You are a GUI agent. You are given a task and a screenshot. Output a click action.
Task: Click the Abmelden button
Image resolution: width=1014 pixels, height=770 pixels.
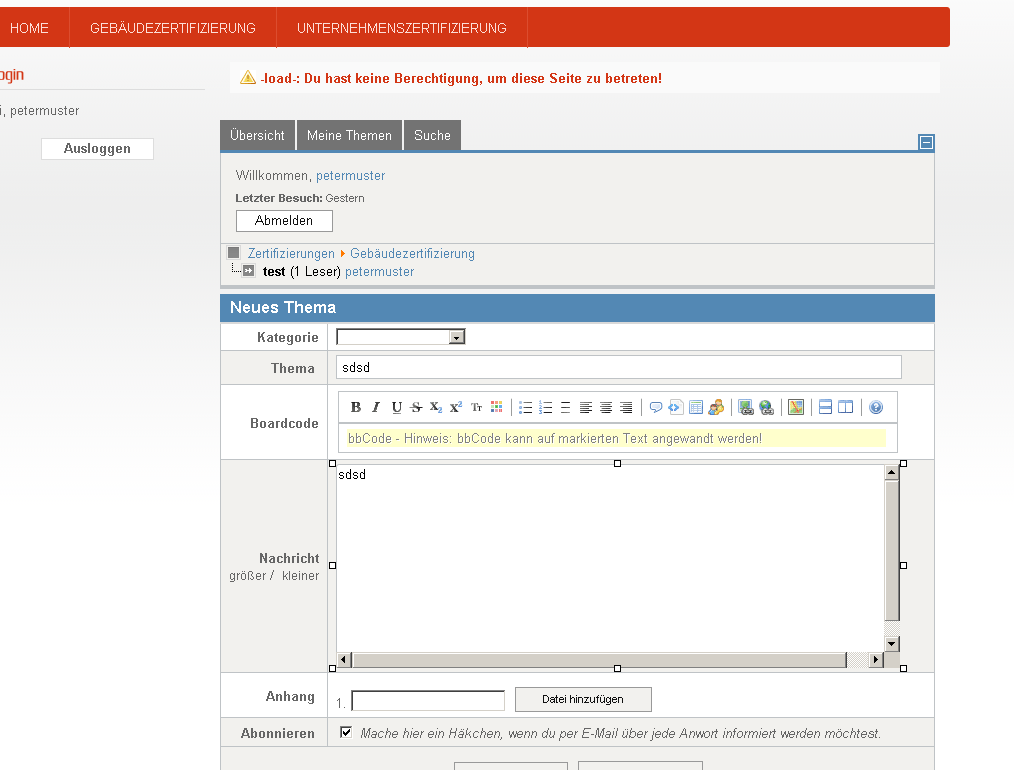click(x=285, y=220)
